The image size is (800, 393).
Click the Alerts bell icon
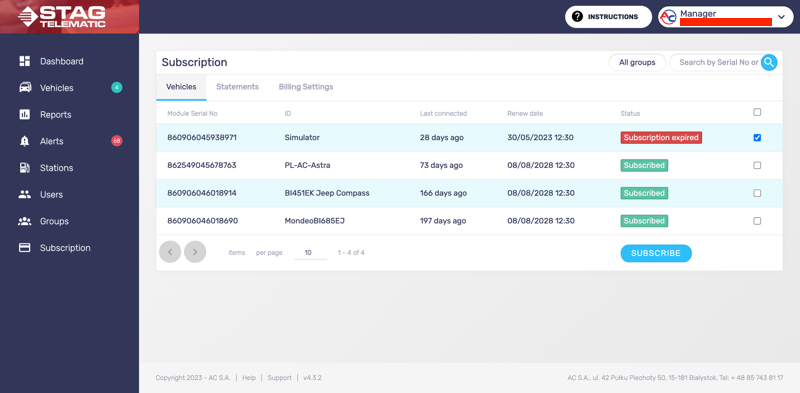tap(24, 141)
